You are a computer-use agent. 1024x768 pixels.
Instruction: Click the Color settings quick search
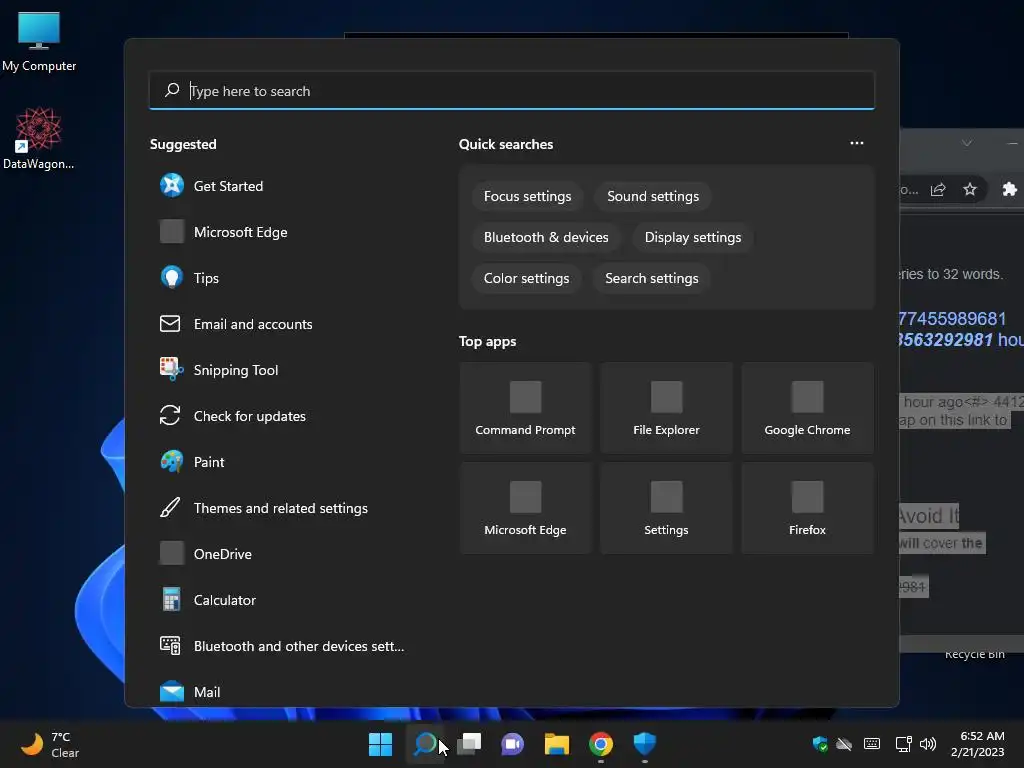point(526,279)
